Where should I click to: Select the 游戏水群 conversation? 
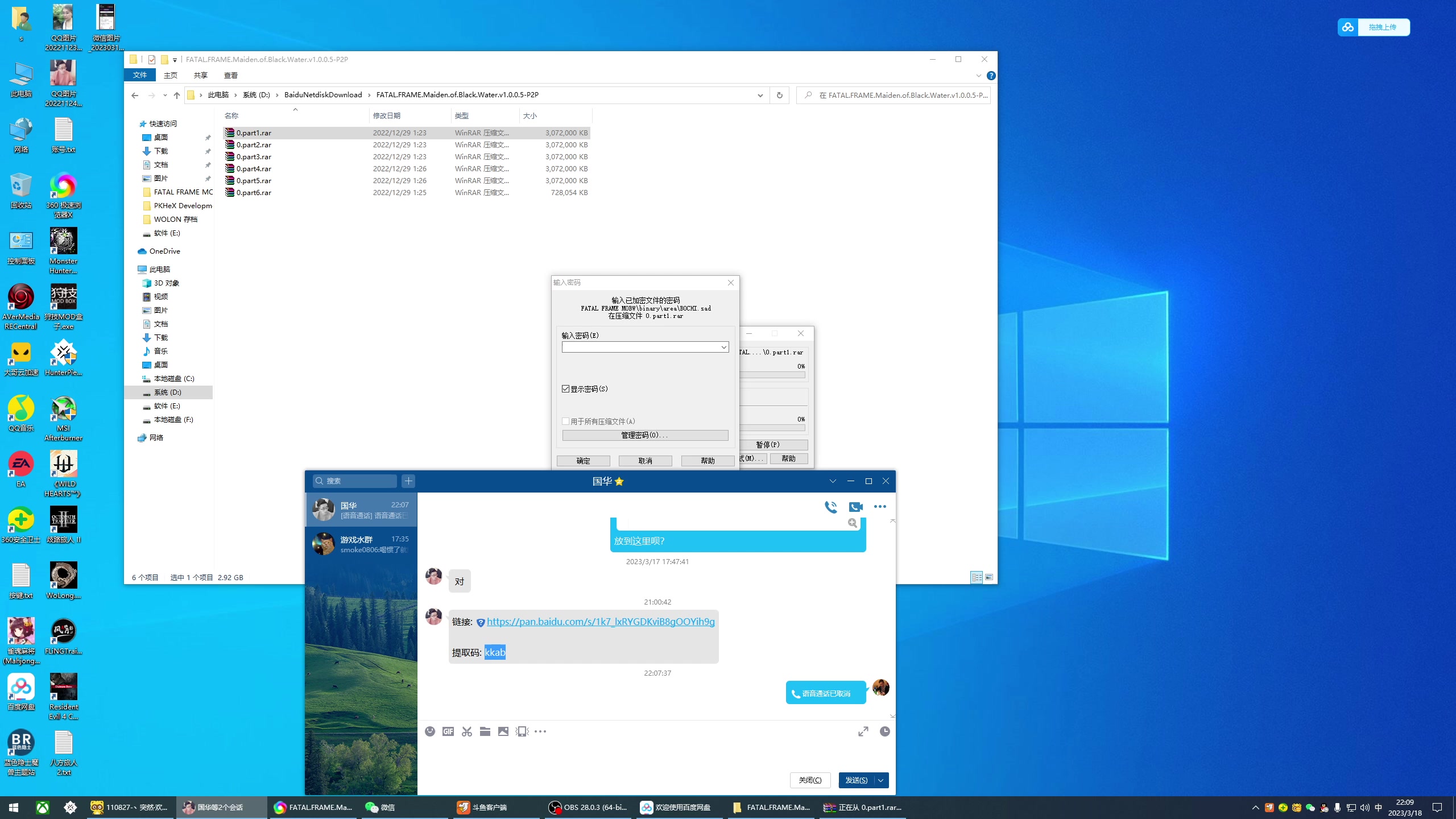(361, 544)
